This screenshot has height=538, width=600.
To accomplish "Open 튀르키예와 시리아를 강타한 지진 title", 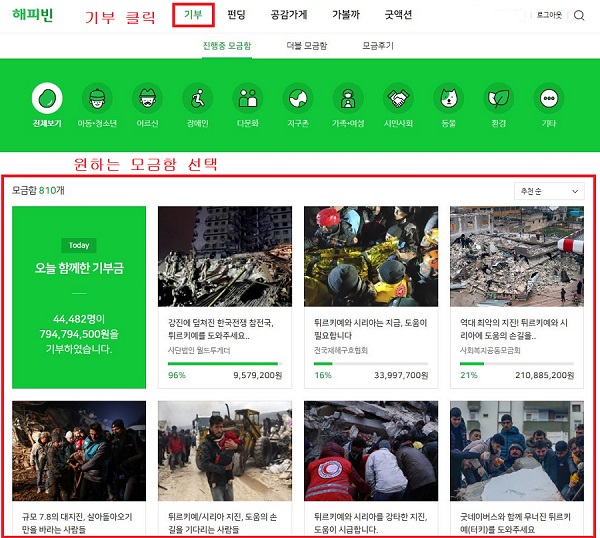I will tap(370, 523).
